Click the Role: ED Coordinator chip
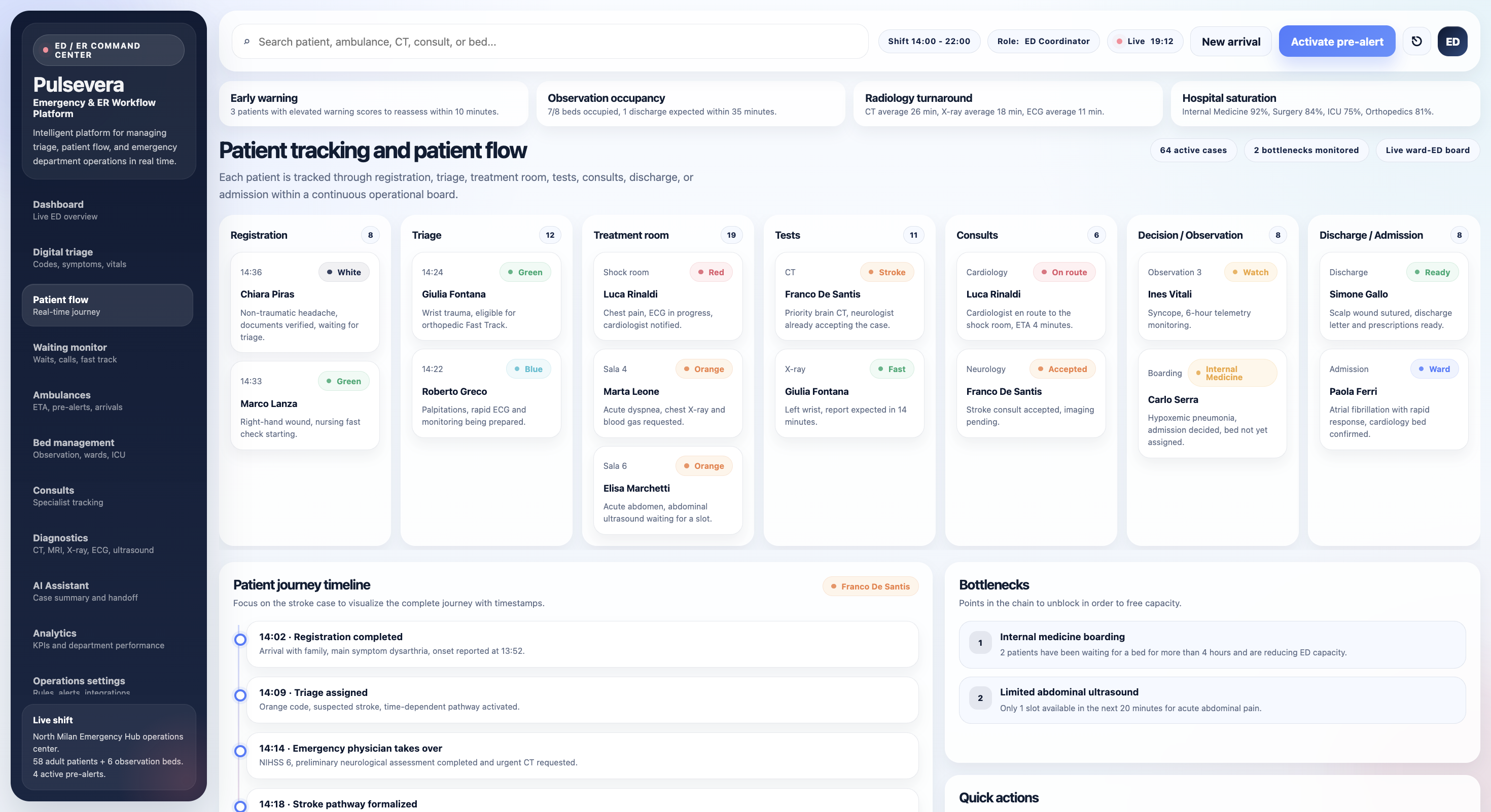This screenshot has width=1491, height=812. tap(1043, 41)
